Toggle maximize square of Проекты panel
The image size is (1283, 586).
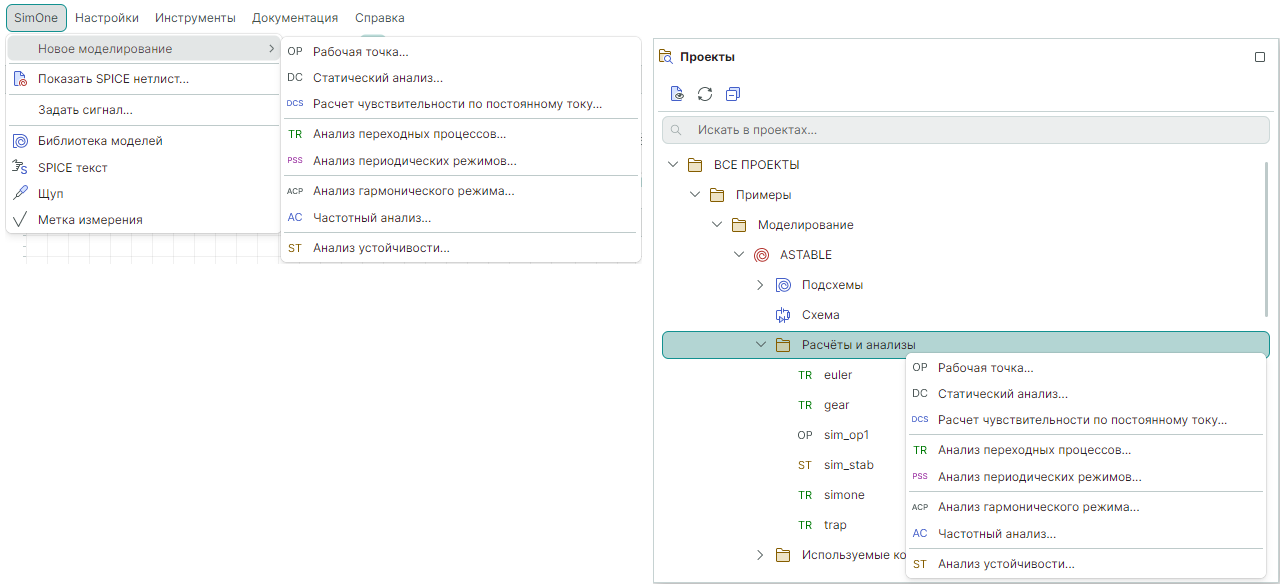[x=1260, y=57]
